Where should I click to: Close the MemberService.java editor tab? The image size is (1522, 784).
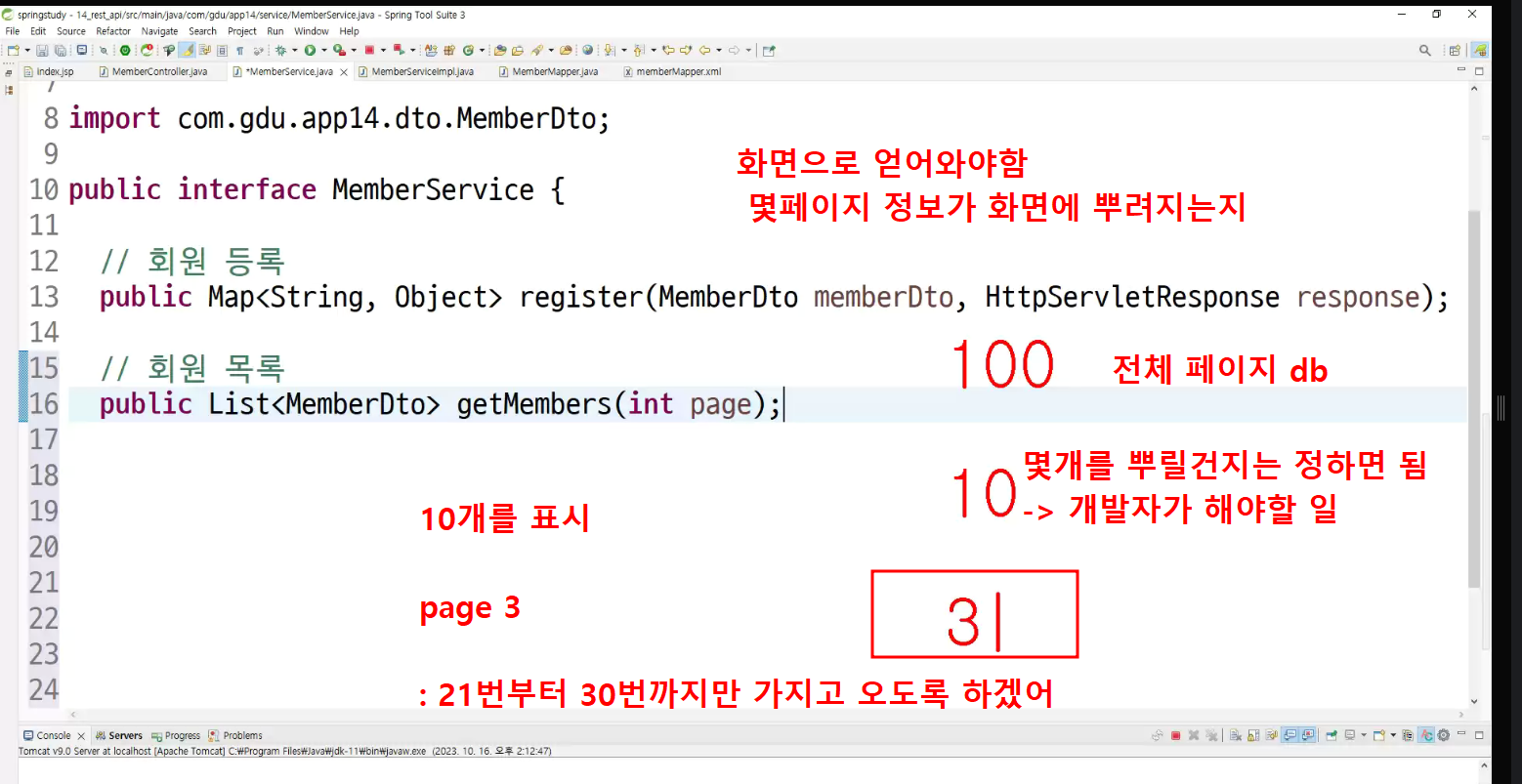coord(344,72)
